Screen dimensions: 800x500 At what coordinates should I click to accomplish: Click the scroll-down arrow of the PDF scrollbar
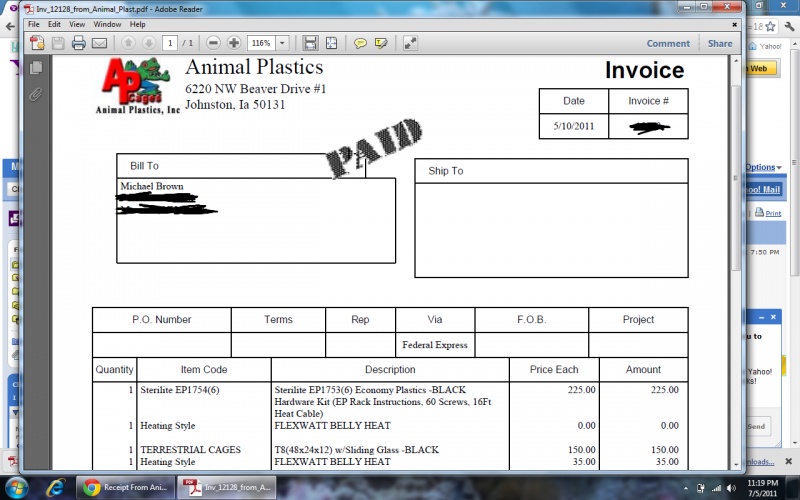[736, 464]
